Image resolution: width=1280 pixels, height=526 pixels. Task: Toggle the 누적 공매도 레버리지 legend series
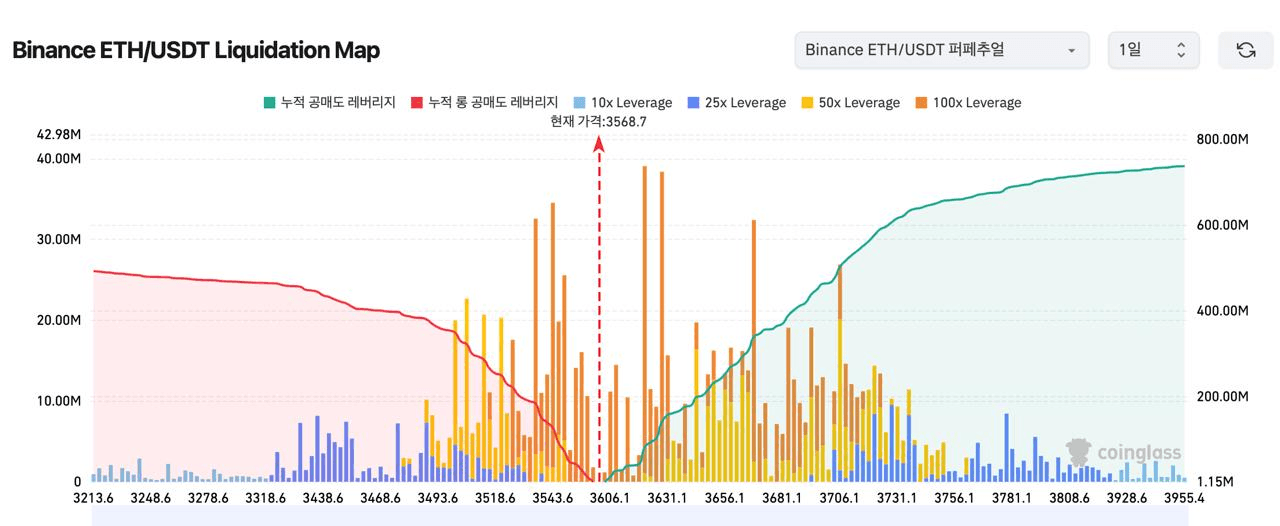pos(330,102)
